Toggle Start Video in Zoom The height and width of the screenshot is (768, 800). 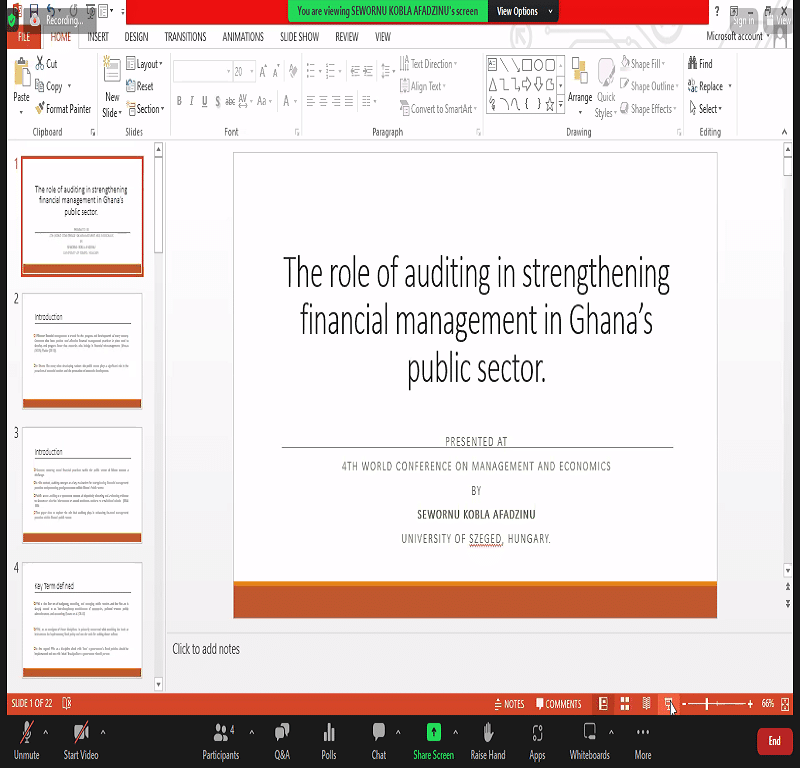tap(80, 737)
